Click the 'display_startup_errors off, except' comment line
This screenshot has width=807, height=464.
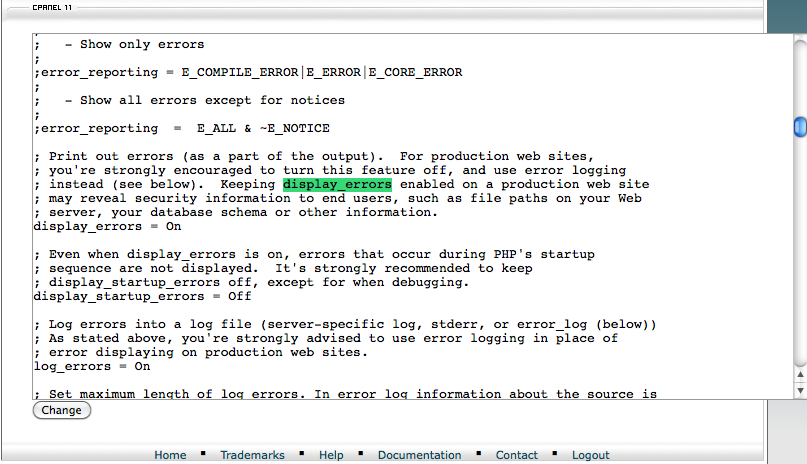coord(251,282)
